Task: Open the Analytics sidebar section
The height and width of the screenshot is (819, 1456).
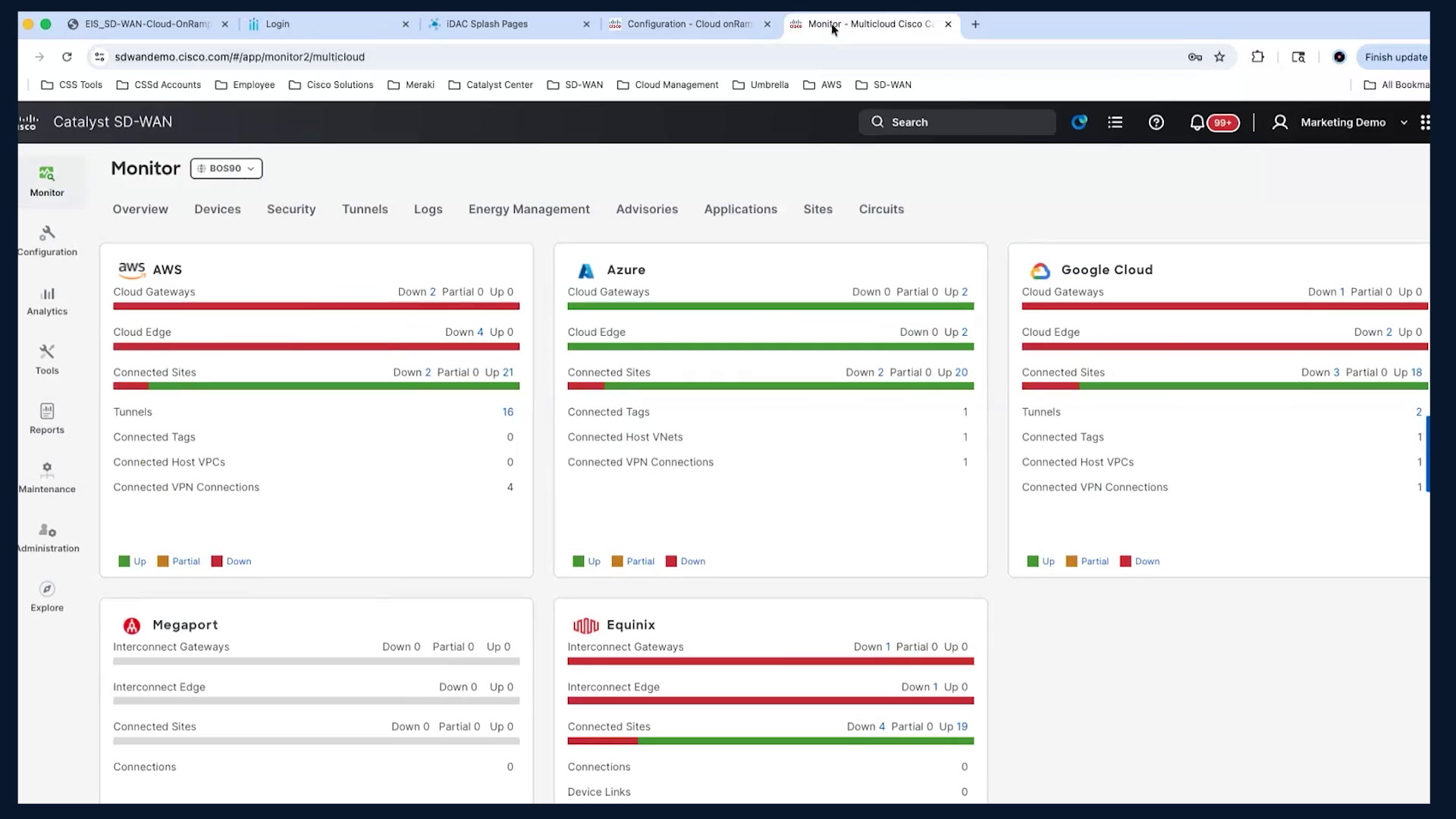Action: tap(47, 301)
